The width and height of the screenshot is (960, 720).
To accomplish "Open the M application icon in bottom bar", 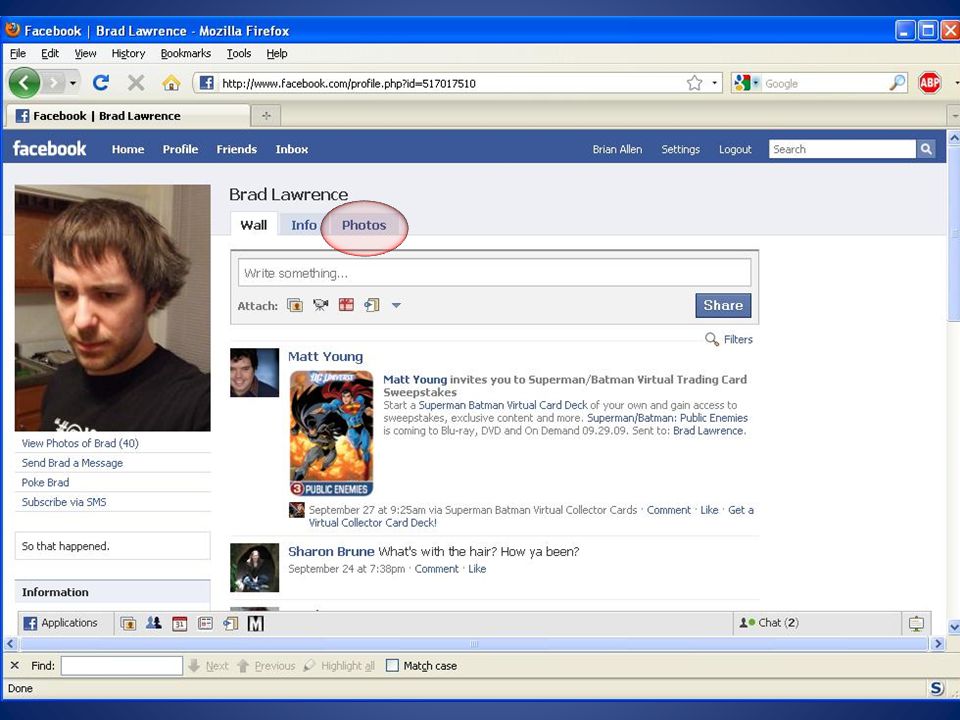I will click(x=256, y=623).
